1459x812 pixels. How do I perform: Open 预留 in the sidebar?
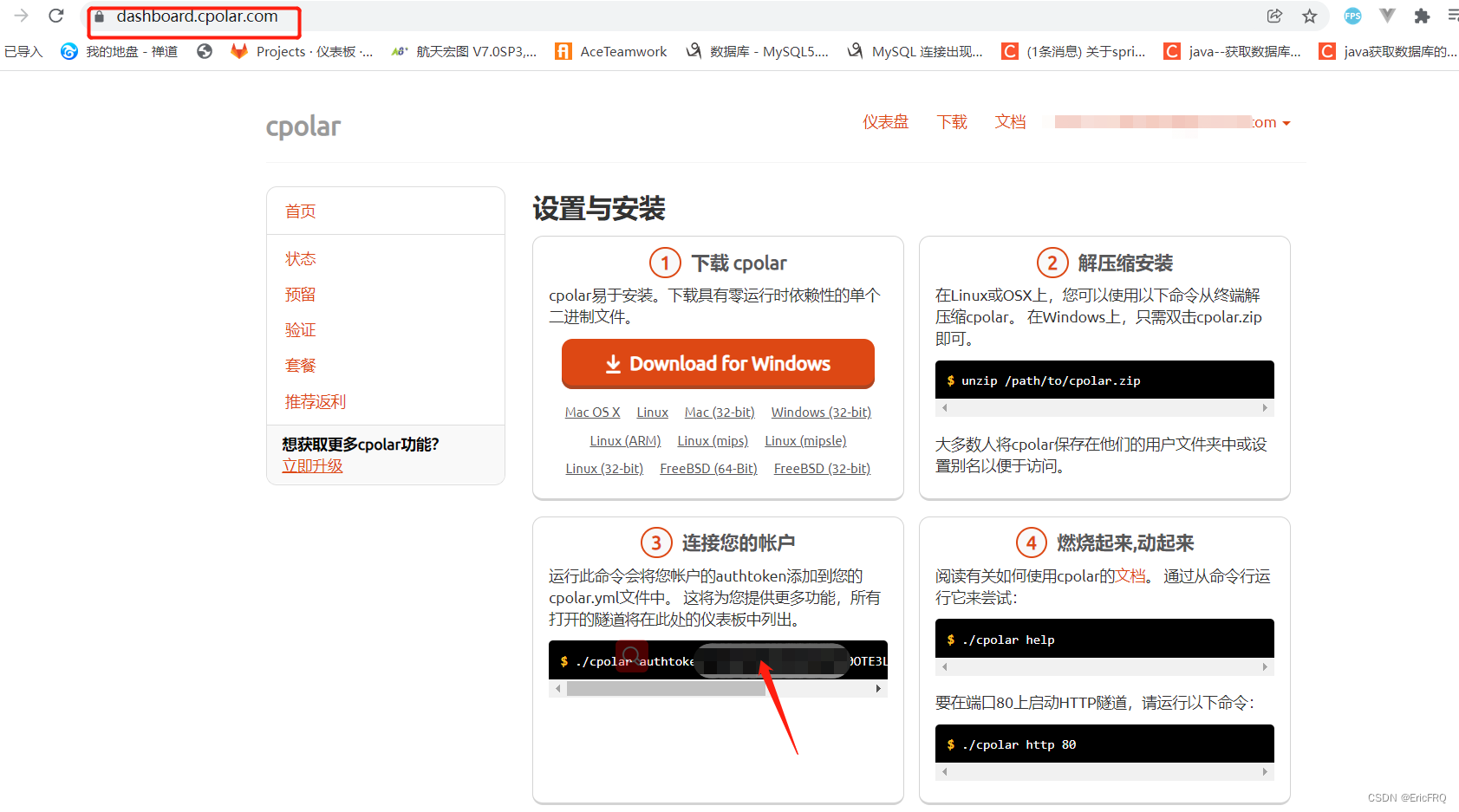tap(301, 295)
